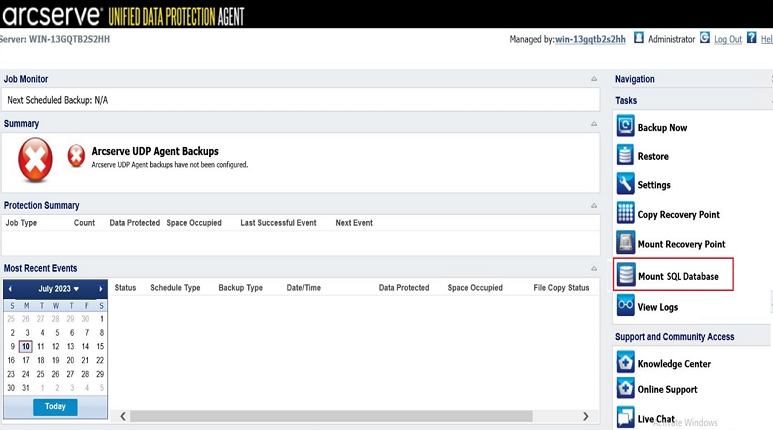Click the events table horizontal scrollbar thumb
The width and height of the screenshot is (773, 430).
[331, 416]
